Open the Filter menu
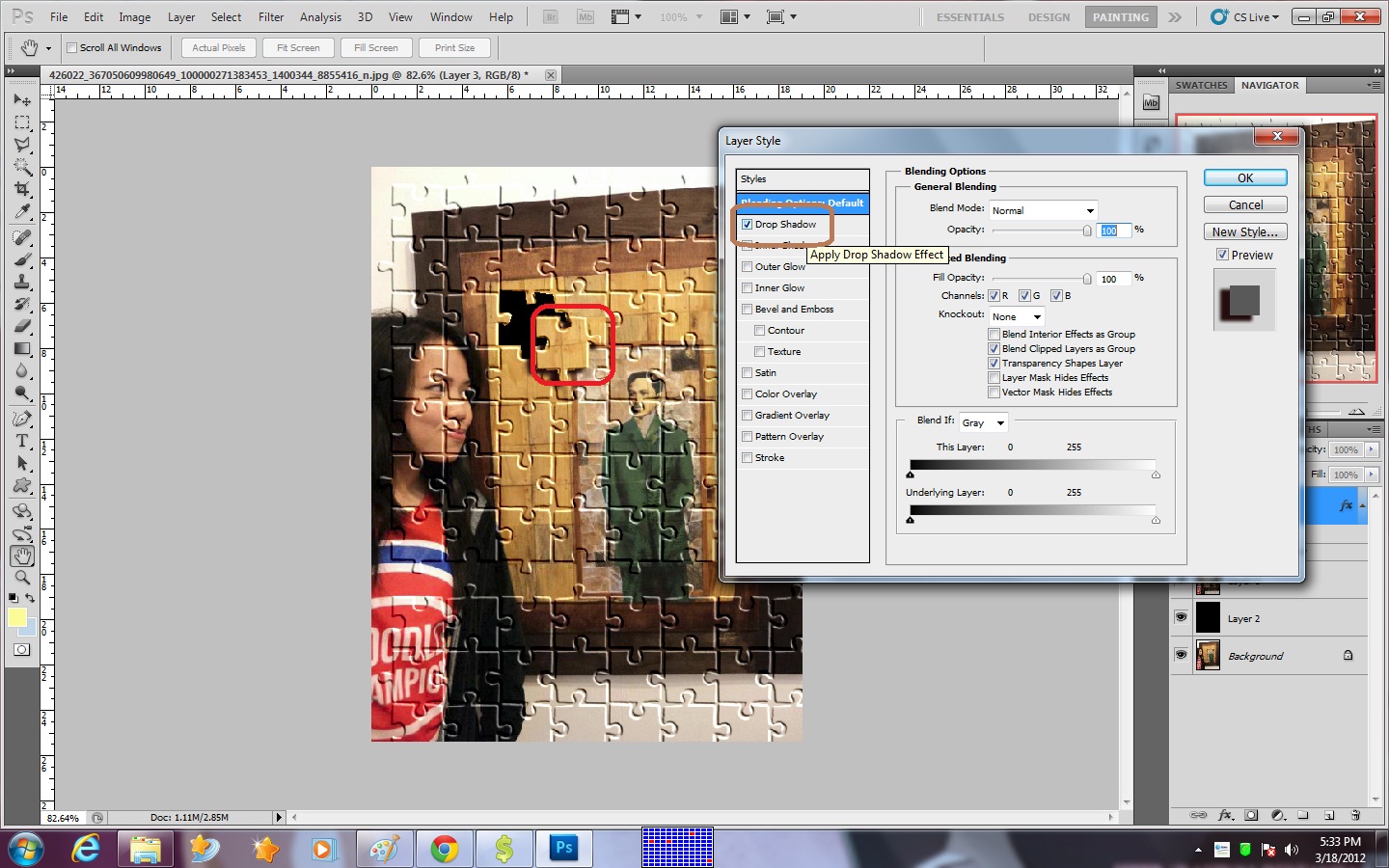 click(271, 16)
